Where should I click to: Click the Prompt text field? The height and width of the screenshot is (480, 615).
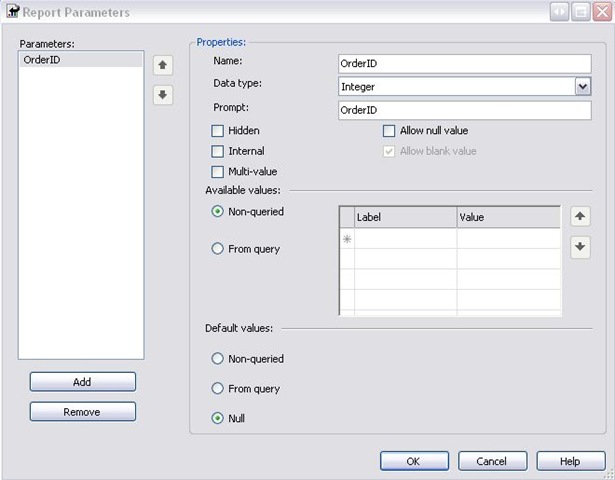464,110
